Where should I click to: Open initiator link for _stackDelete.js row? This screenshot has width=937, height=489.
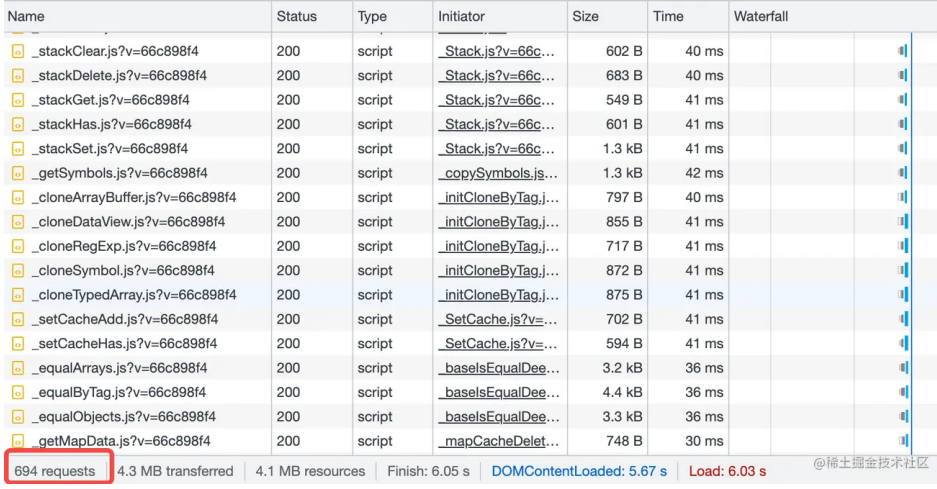coord(496,76)
